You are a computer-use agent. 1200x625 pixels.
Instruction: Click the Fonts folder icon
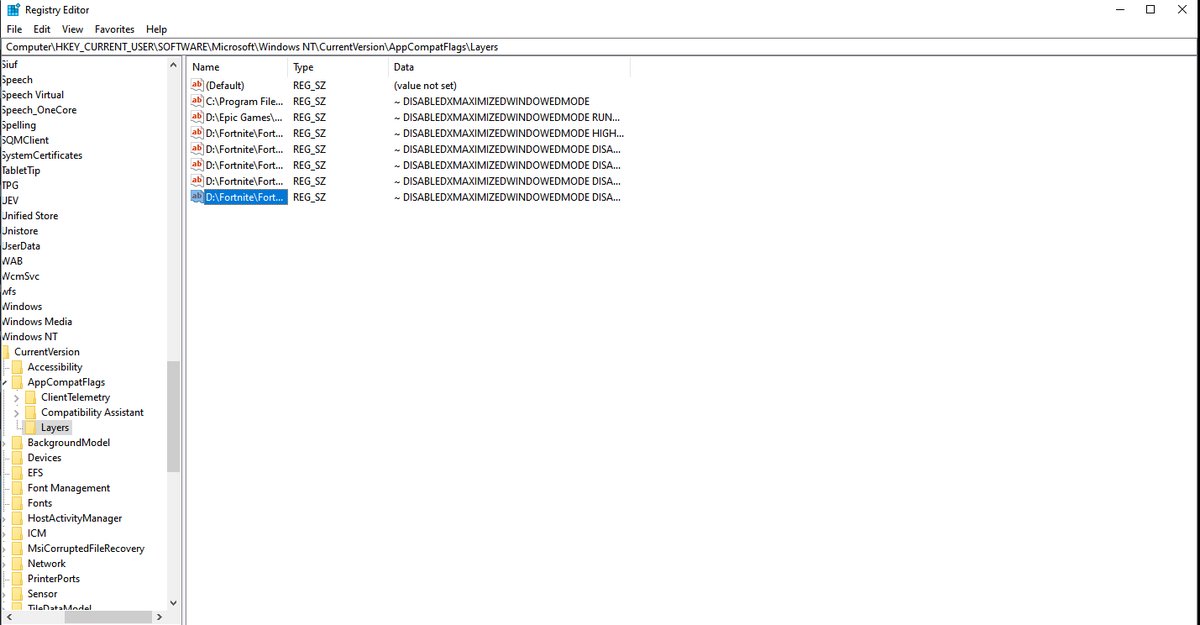click(18, 503)
